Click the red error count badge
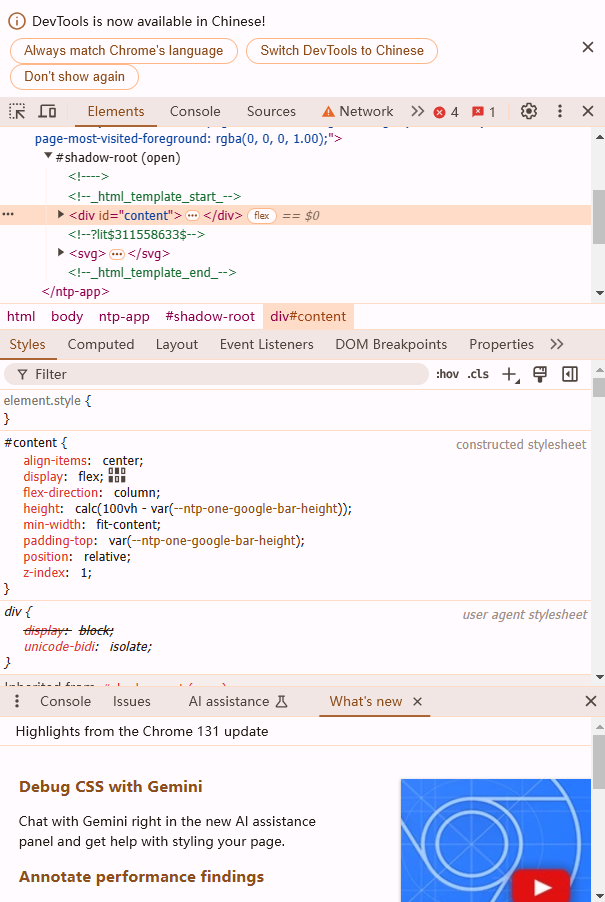This screenshot has width=605, height=902. [x=446, y=112]
